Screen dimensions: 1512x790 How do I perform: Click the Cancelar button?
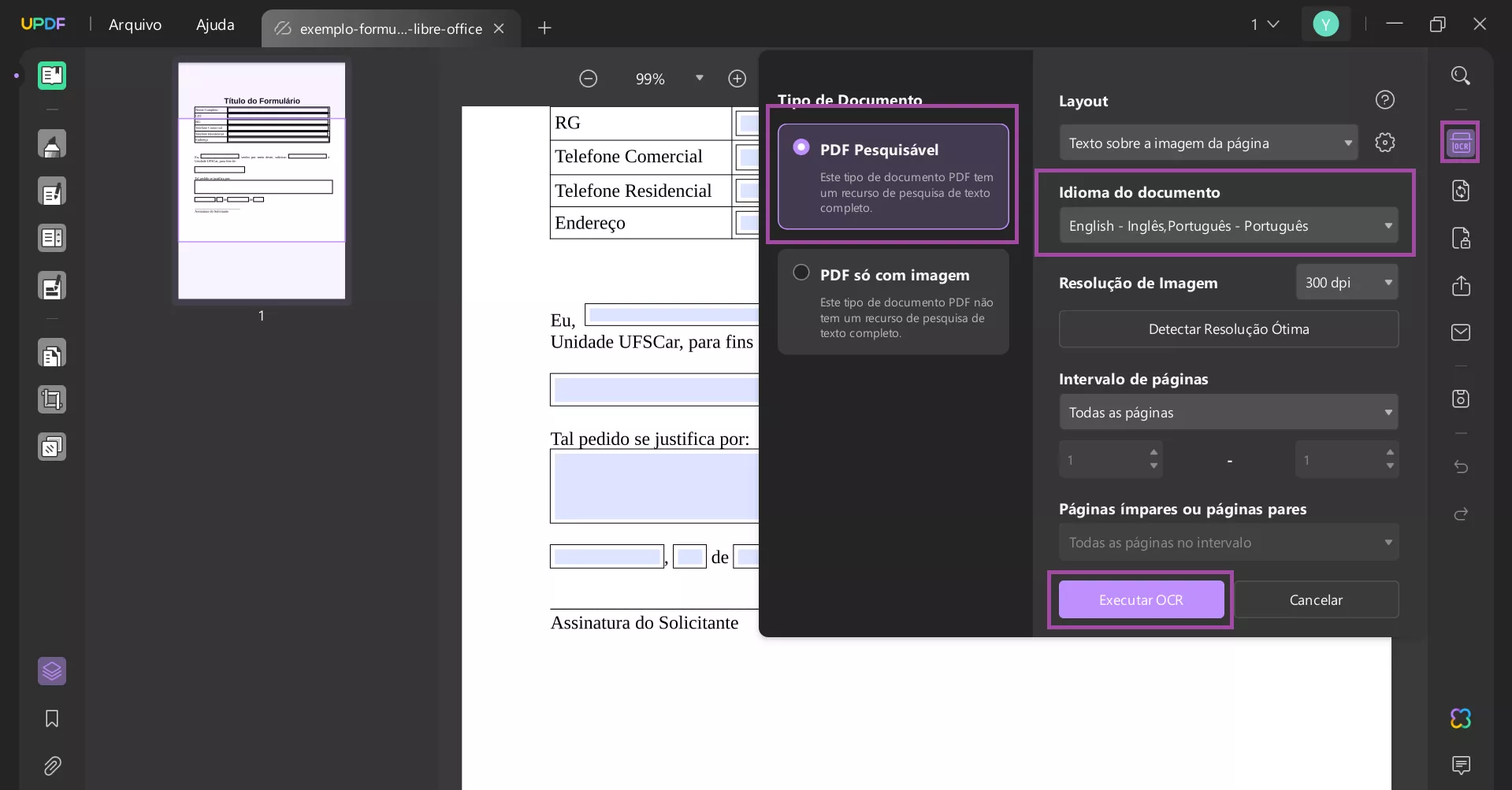point(1316,599)
